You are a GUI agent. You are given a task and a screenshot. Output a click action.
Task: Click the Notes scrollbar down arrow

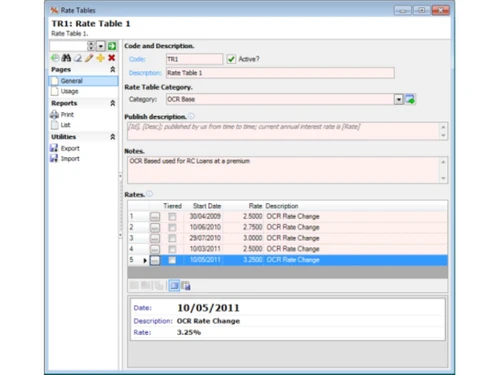[x=443, y=178]
